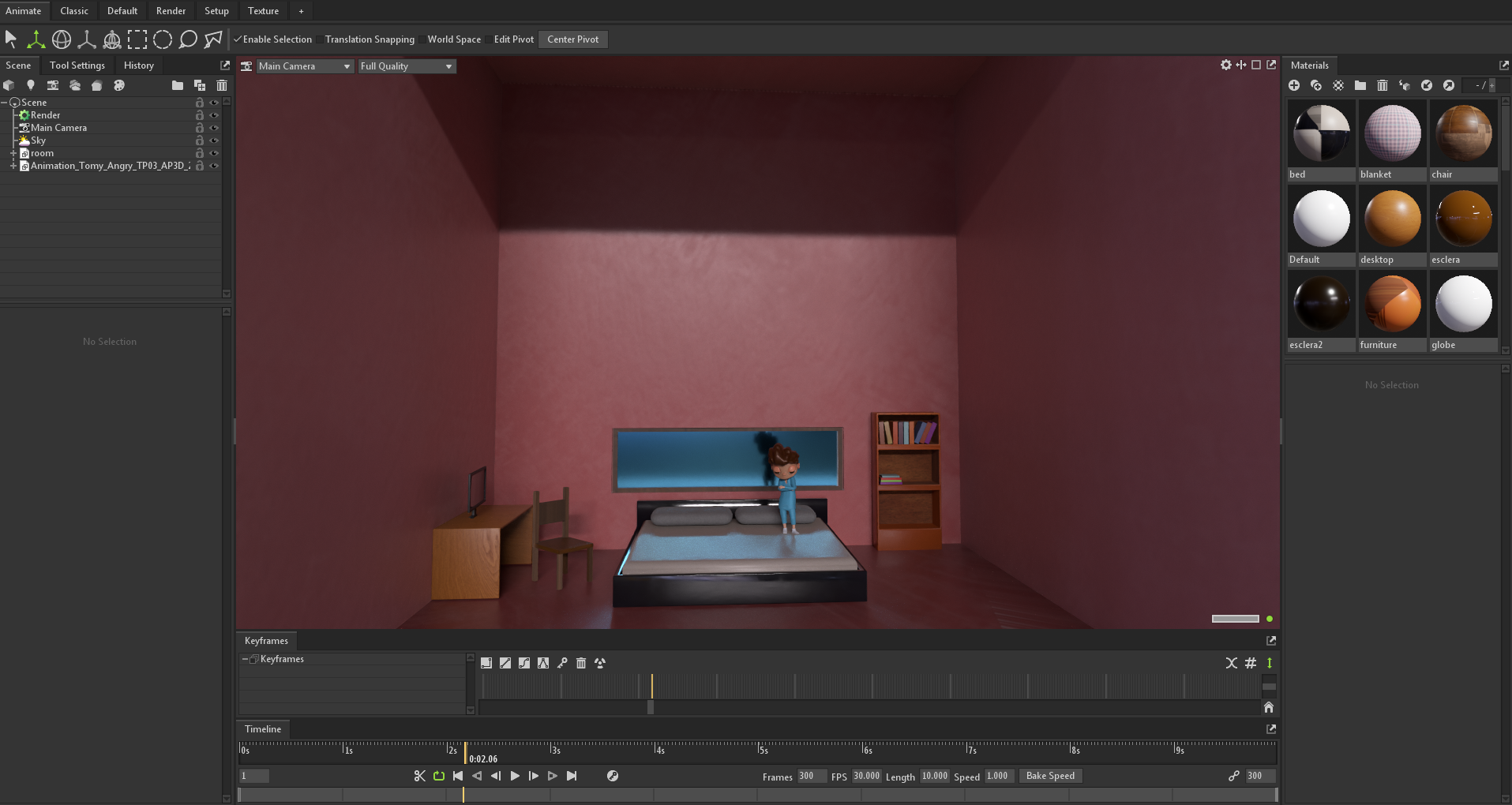The width and height of the screenshot is (1512, 805).
Task: Toggle visibility of Animation_Tomy_Angry object
Action: click(214, 166)
